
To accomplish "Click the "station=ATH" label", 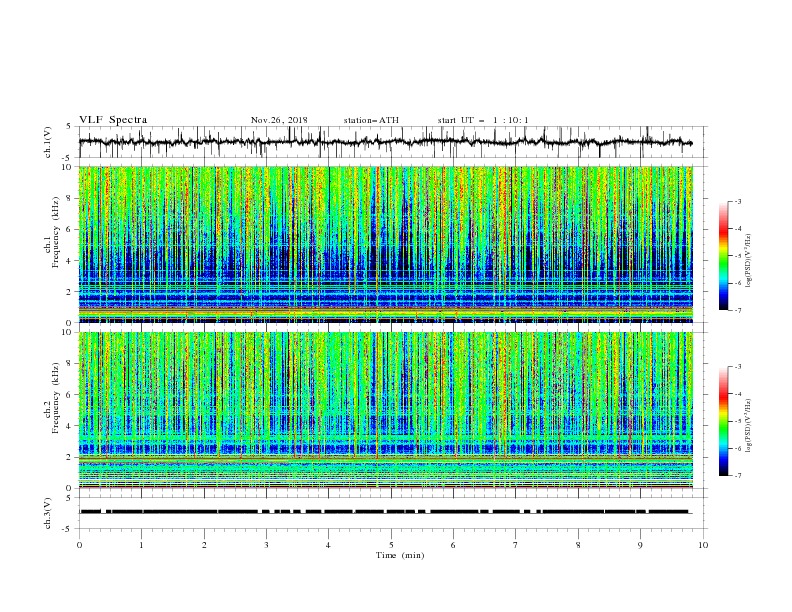I will [x=371, y=120].
